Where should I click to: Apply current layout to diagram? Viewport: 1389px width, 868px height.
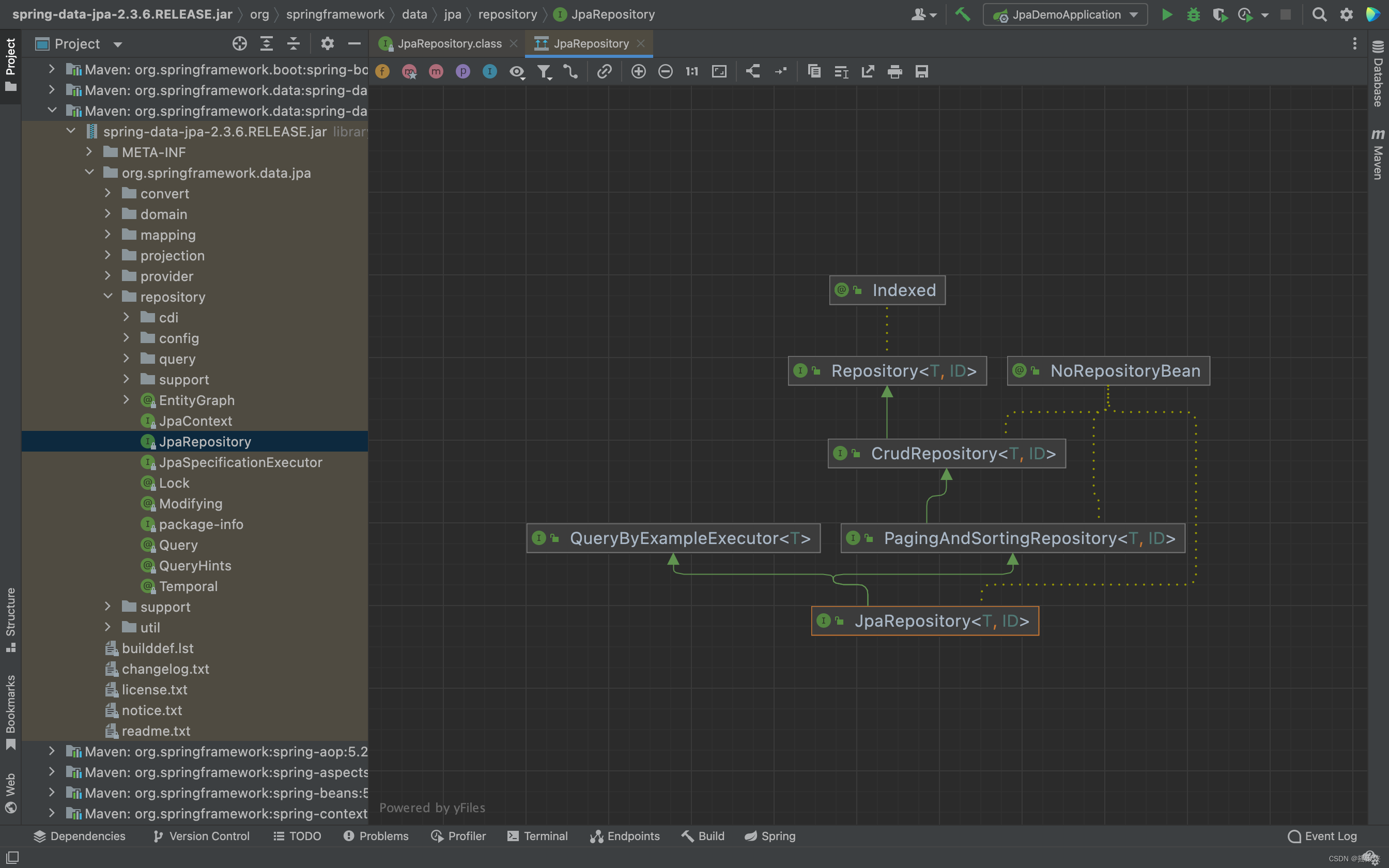(753, 71)
